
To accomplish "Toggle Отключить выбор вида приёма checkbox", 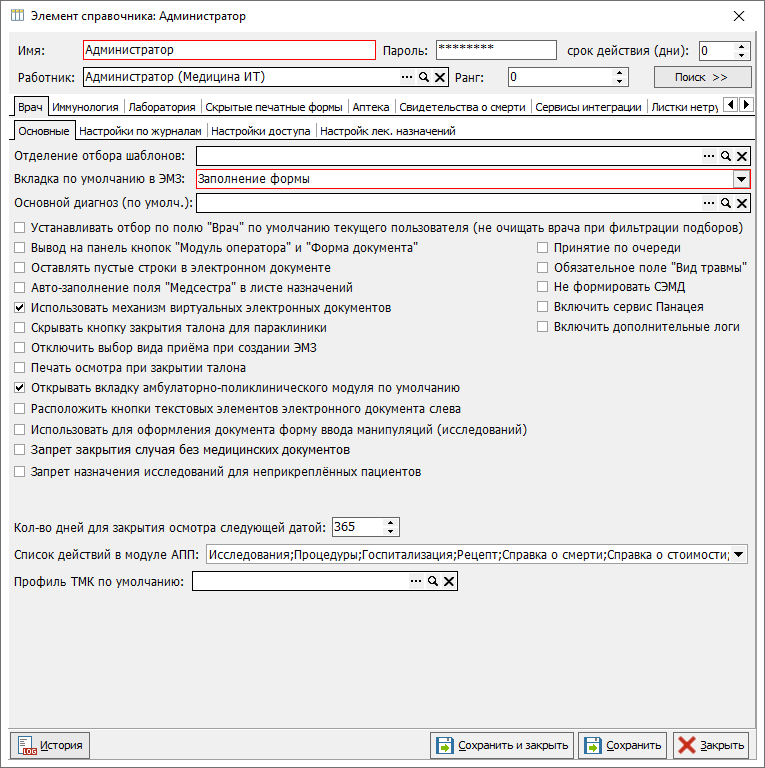I will (20, 348).
